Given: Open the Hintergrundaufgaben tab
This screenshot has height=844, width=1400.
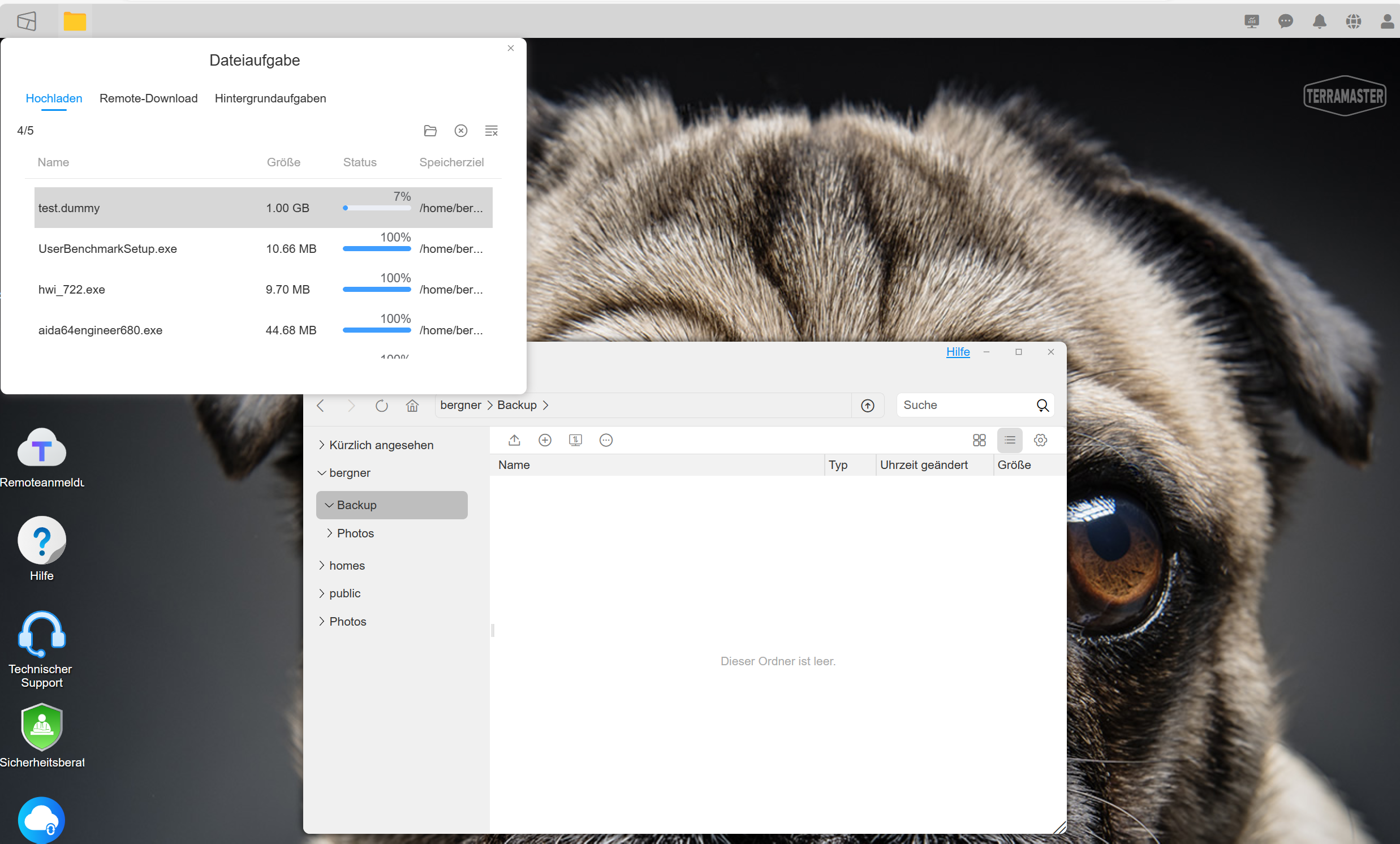Looking at the screenshot, I should tap(270, 98).
